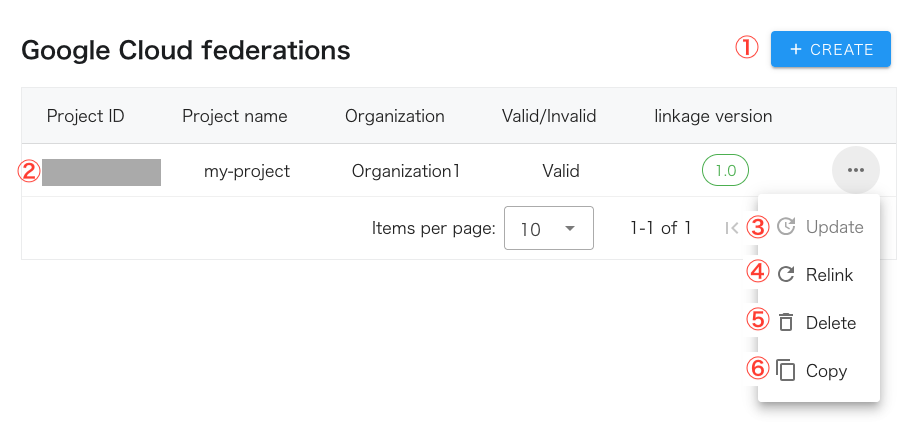Click the Valid/Invalid column header
Screen dimensions: 912x425
pos(549,116)
